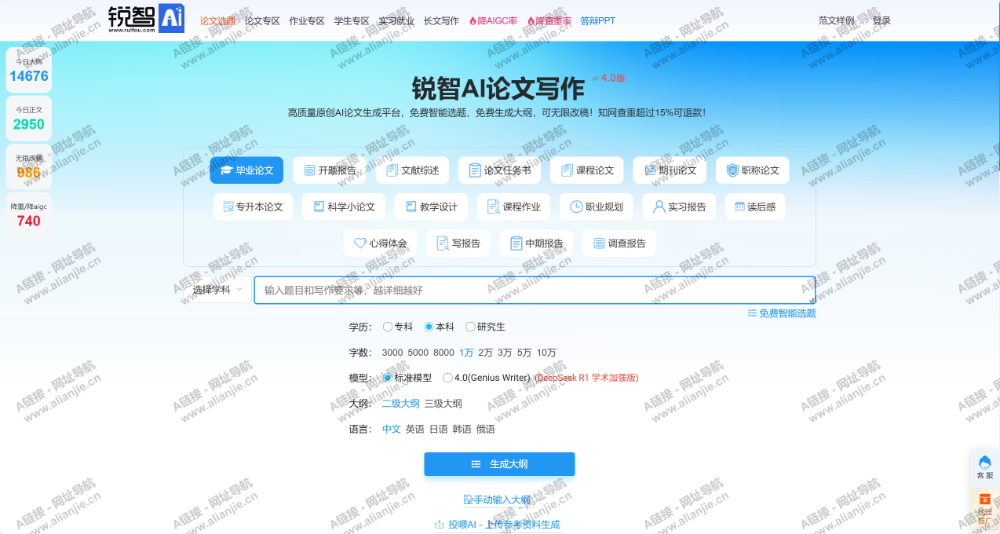This screenshot has width=1000, height=534.
Task: Choose the 调查报告 category
Action: pyautogui.click(x=619, y=243)
